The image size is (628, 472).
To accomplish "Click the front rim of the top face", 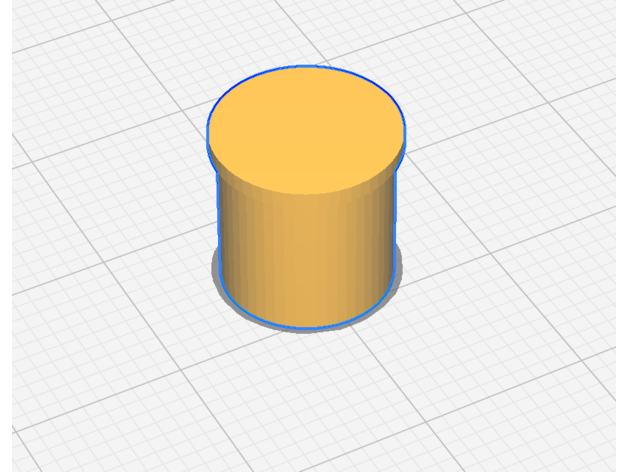I will click(x=306, y=192).
